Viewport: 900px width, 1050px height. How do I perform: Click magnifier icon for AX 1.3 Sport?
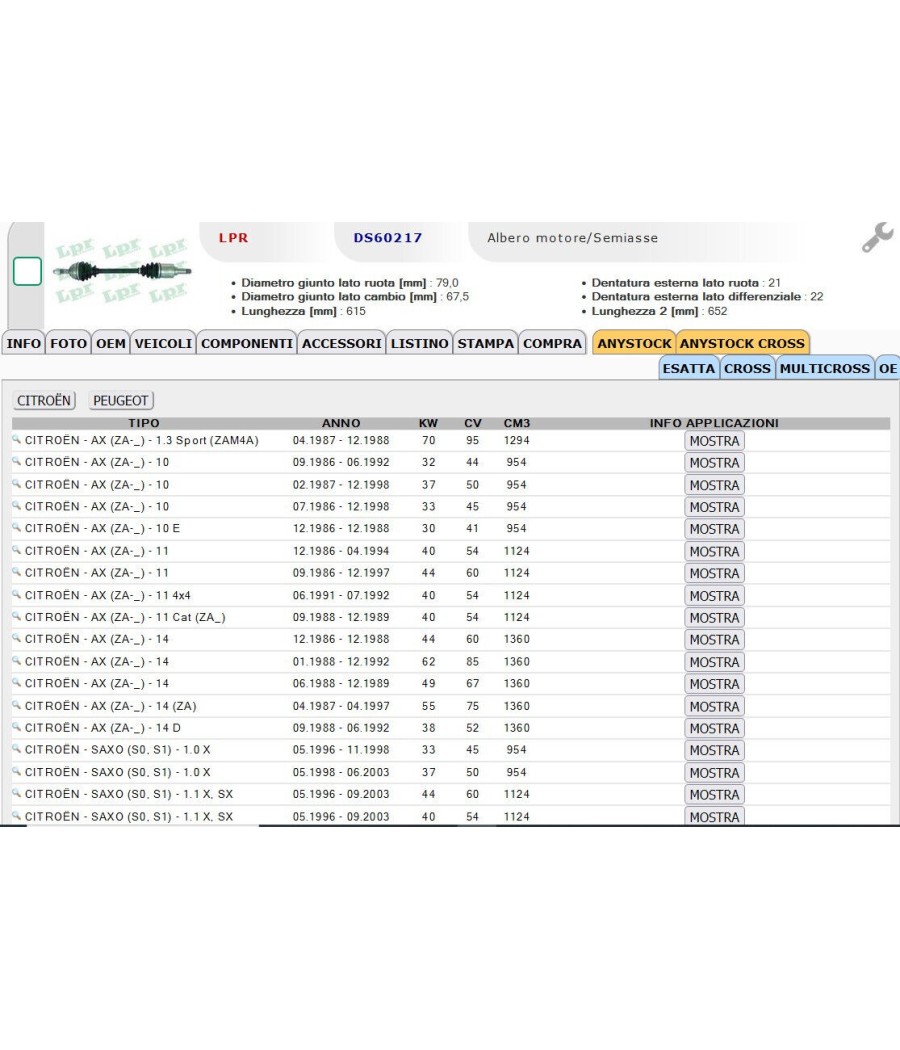pos(17,440)
